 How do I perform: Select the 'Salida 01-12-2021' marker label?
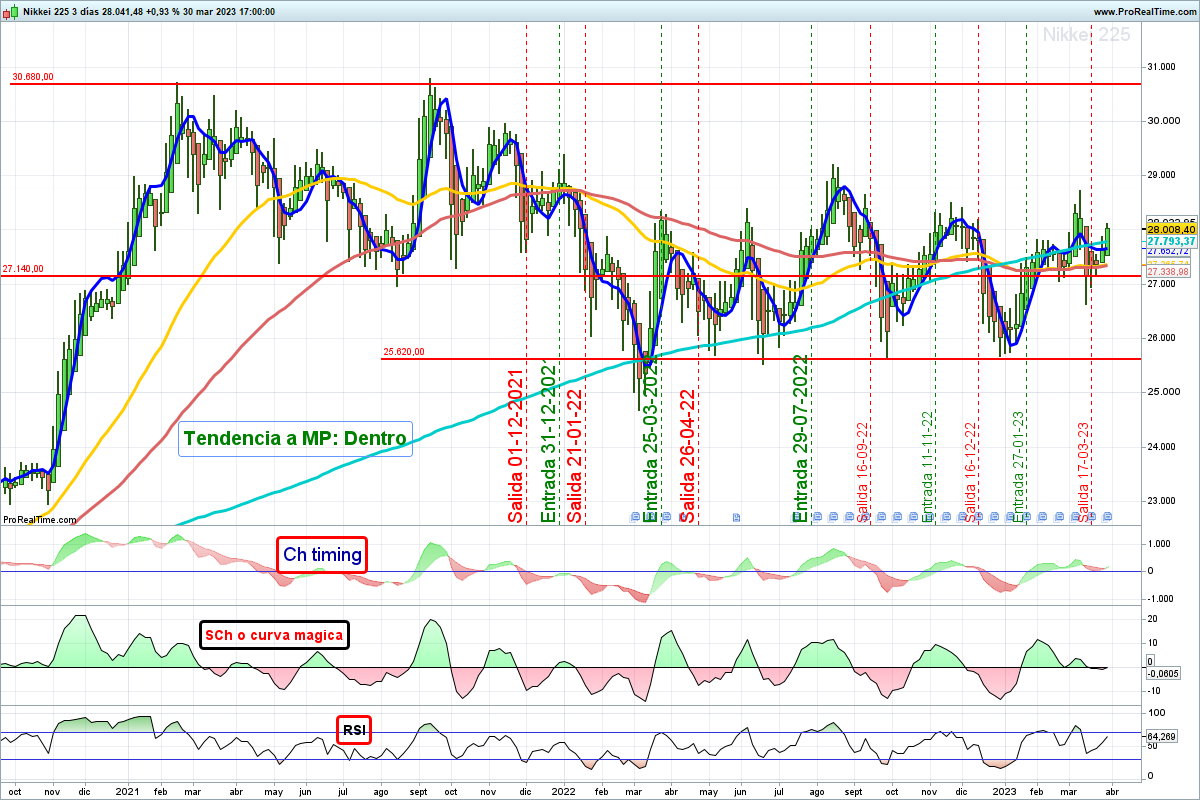[516, 446]
